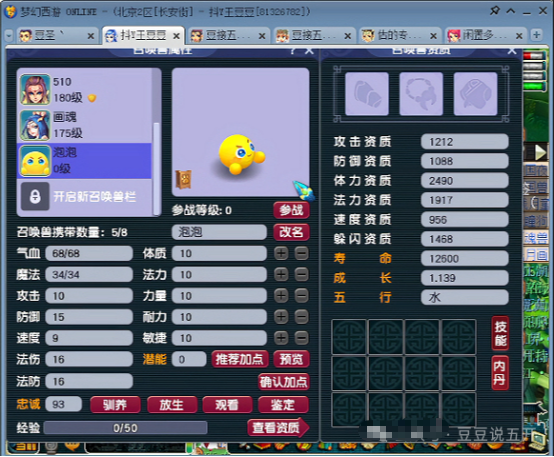The width and height of the screenshot is (554, 457).
Task: Increase 耐力 attribute point
Action: tap(281, 317)
